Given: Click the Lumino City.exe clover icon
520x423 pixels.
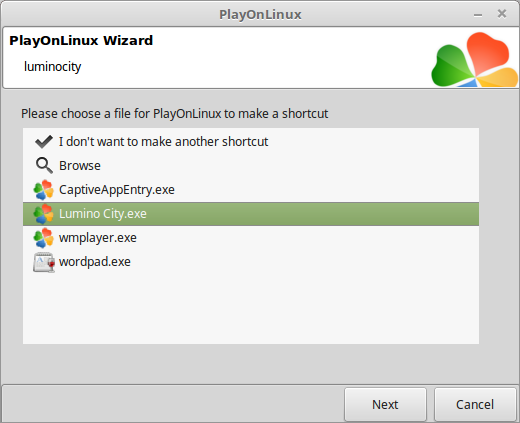Looking at the screenshot, I should click(43, 214).
